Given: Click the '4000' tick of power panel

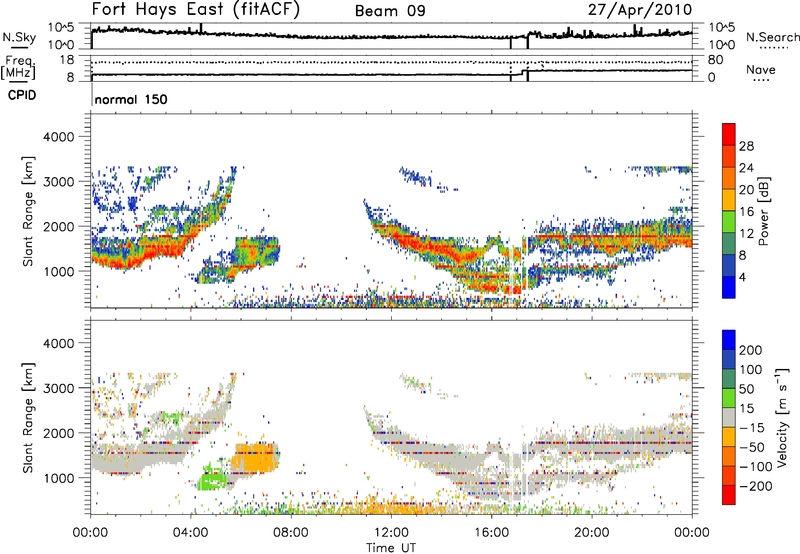Looking at the screenshot, I should [x=58, y=137].
